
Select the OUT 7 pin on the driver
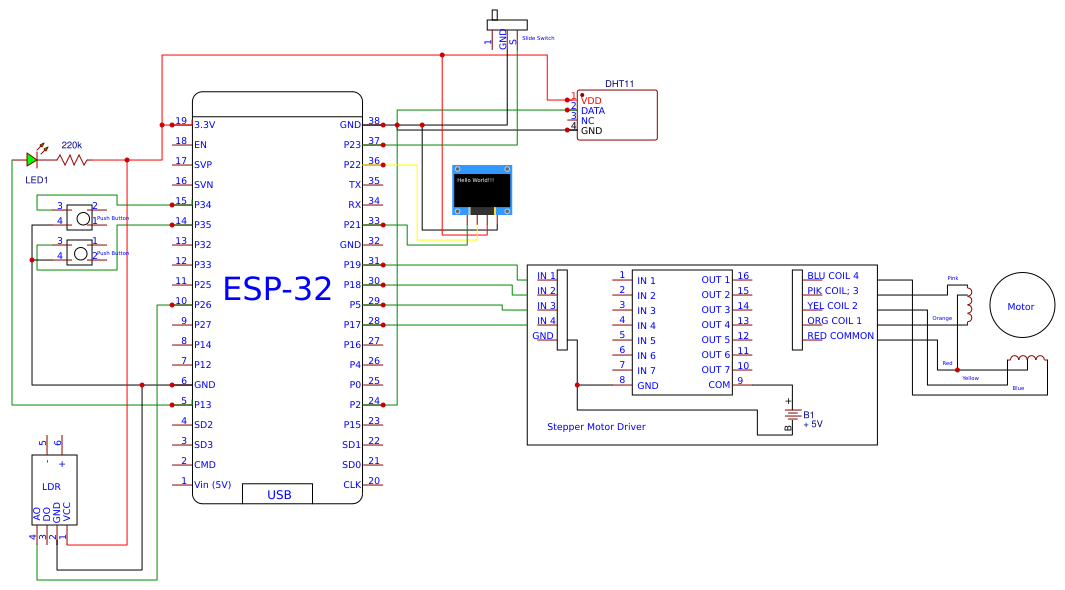[x=716, y=369]
